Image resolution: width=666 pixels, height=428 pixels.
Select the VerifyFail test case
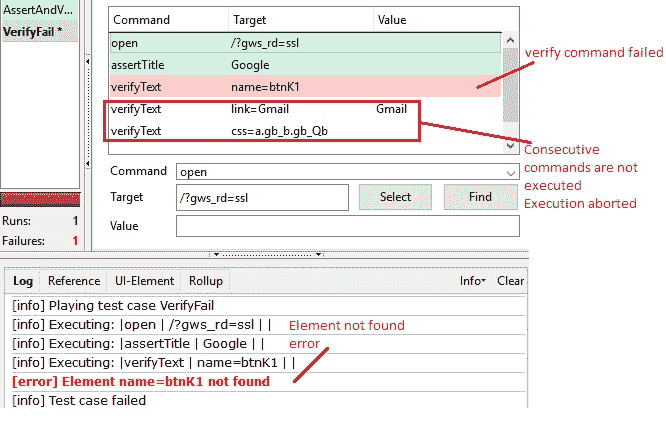pos(40,31)
